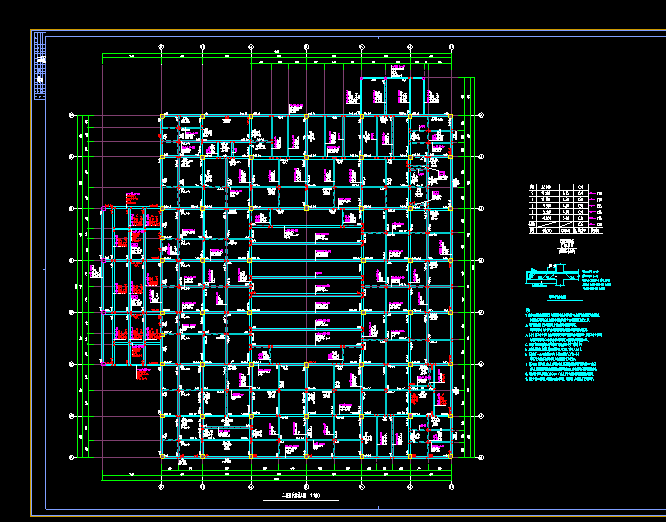The width and height of the screenshot is (666, 522).
Task: Select red annotation above the left wing
Action: (x=130, y=195)
